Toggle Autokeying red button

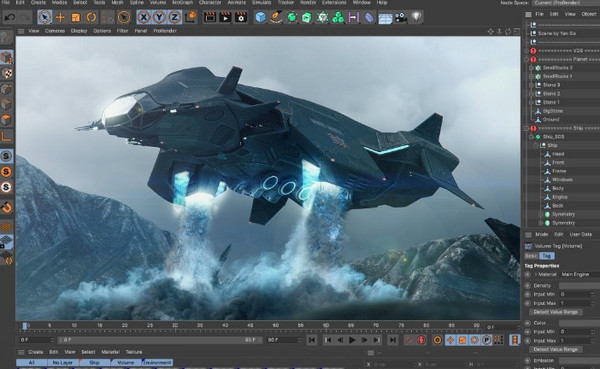(x=421, y=340)
